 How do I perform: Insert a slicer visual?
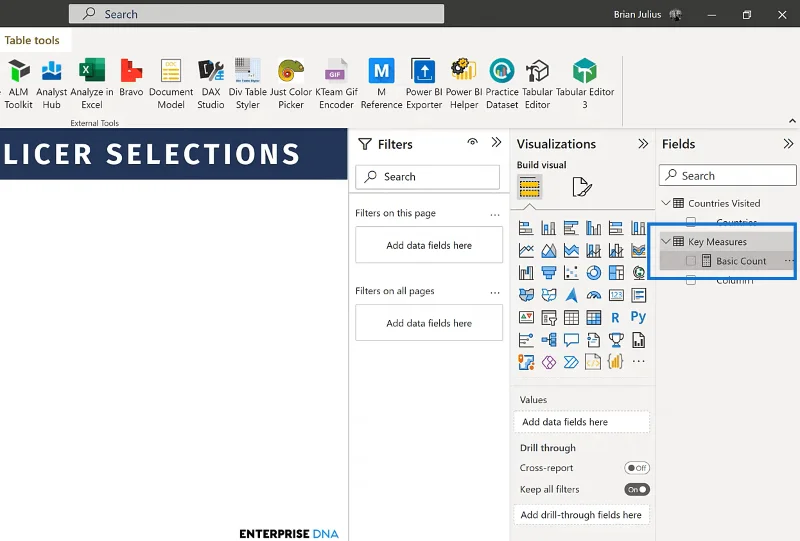click(x=548, y=317)
